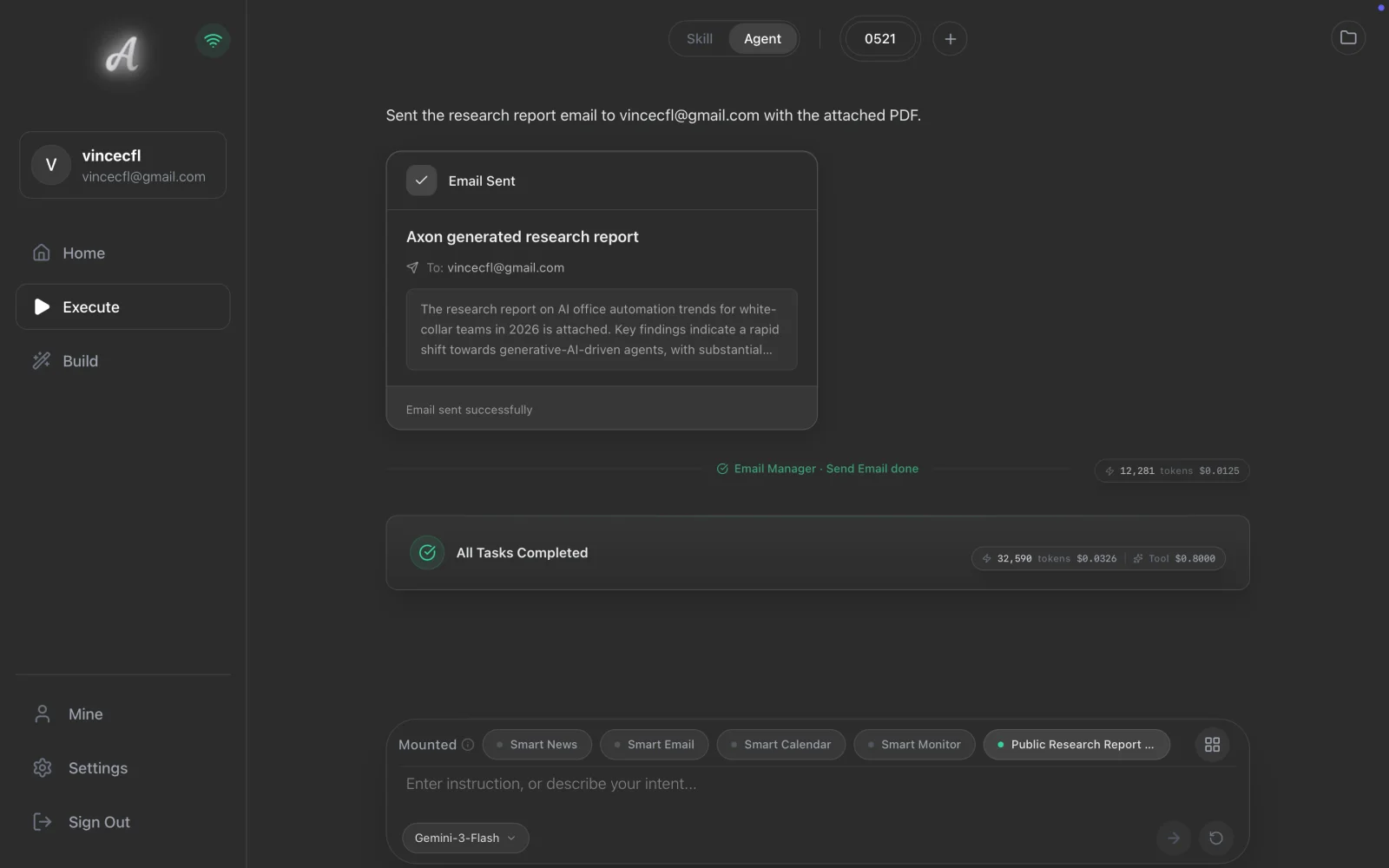Open the Mine section
Viewport: 1389px width, 868px height.
122,713
